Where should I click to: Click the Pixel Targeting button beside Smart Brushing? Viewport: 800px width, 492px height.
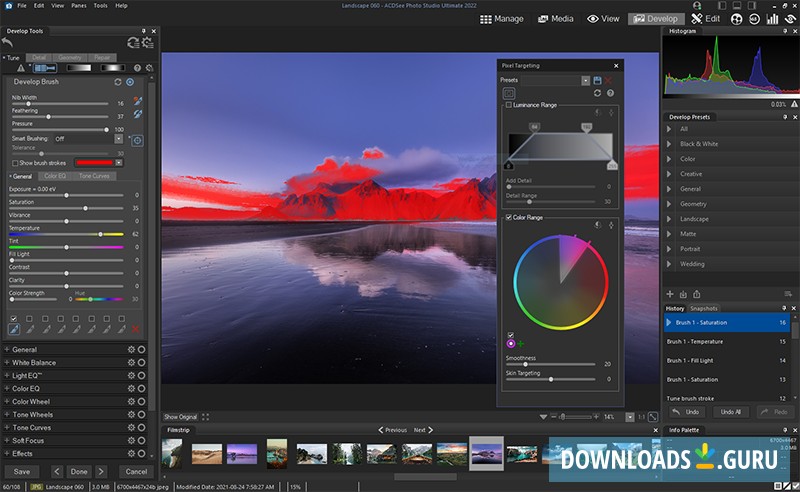tap(137, 141)
